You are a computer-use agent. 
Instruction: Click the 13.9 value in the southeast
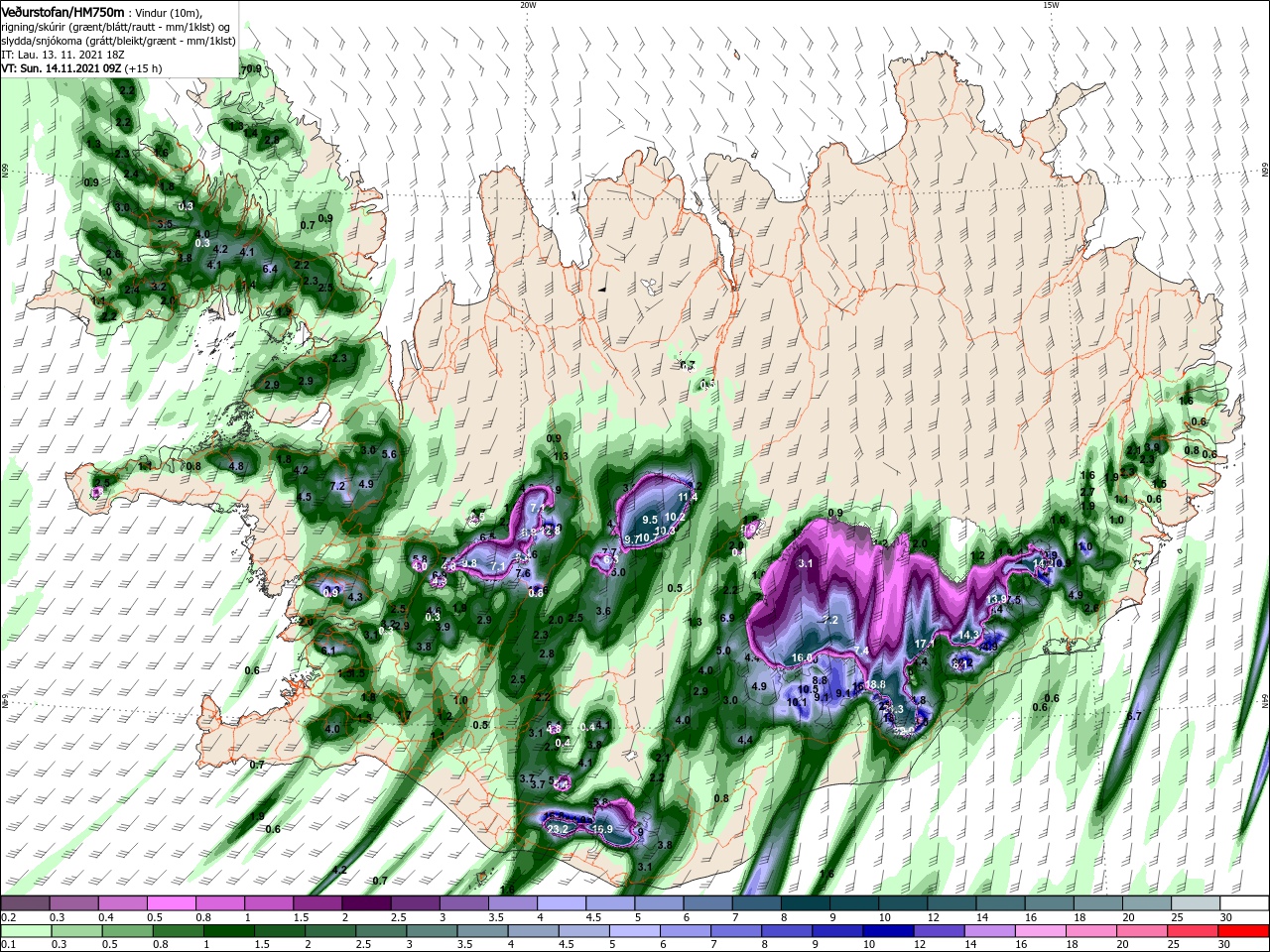[998, 599]
